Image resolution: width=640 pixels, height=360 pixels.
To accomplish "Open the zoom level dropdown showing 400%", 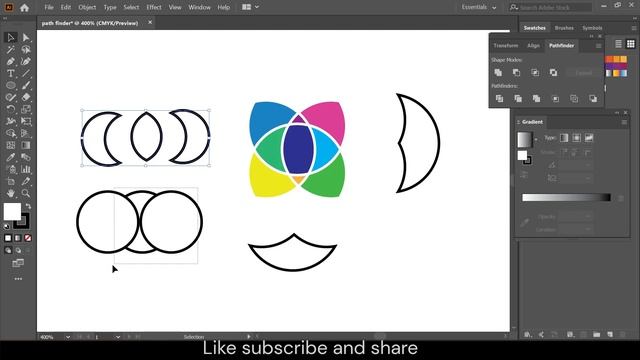I will (67, 337).
